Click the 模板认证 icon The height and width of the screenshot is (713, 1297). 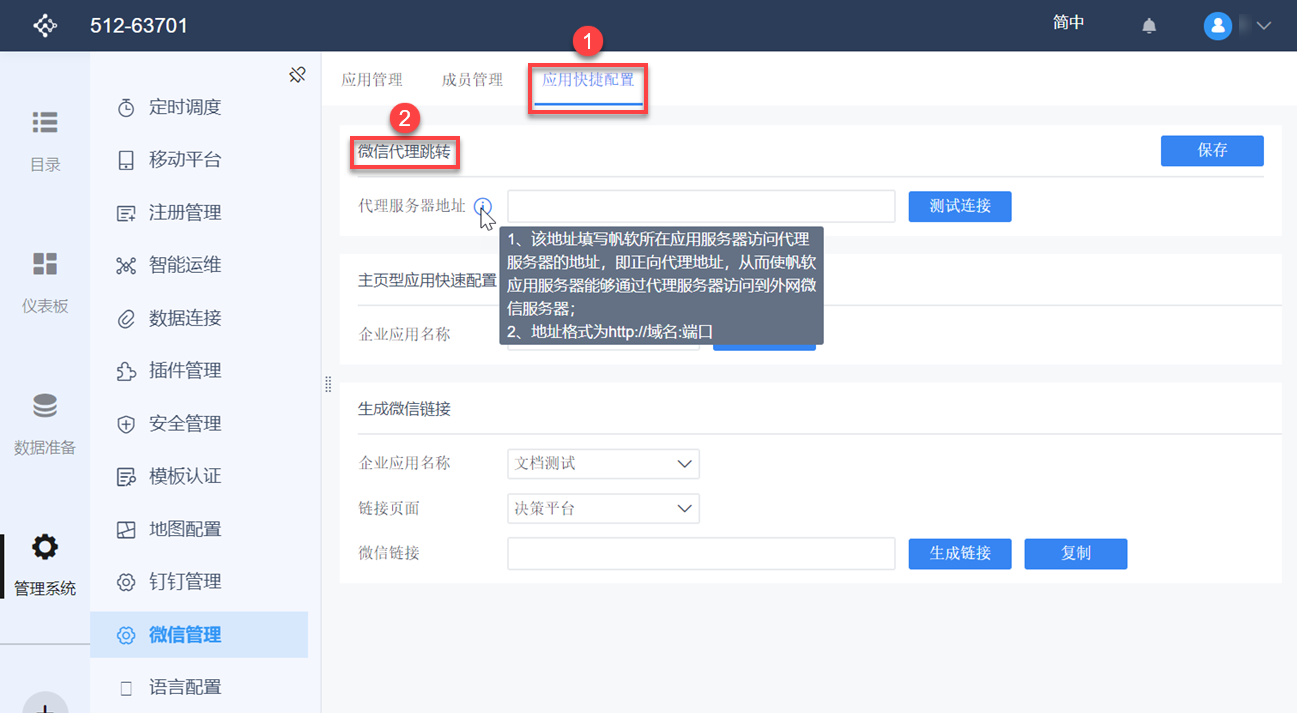coord(126,477)
